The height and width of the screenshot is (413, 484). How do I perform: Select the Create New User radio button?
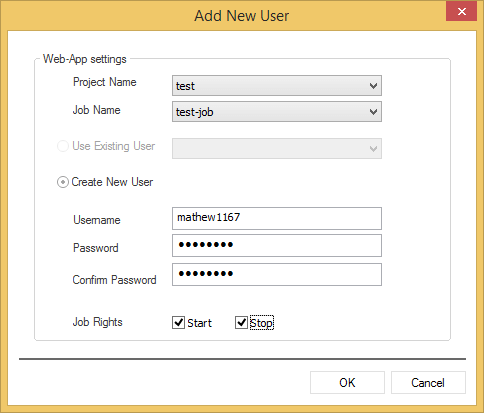pyautogui.click(x=63, y=182)
